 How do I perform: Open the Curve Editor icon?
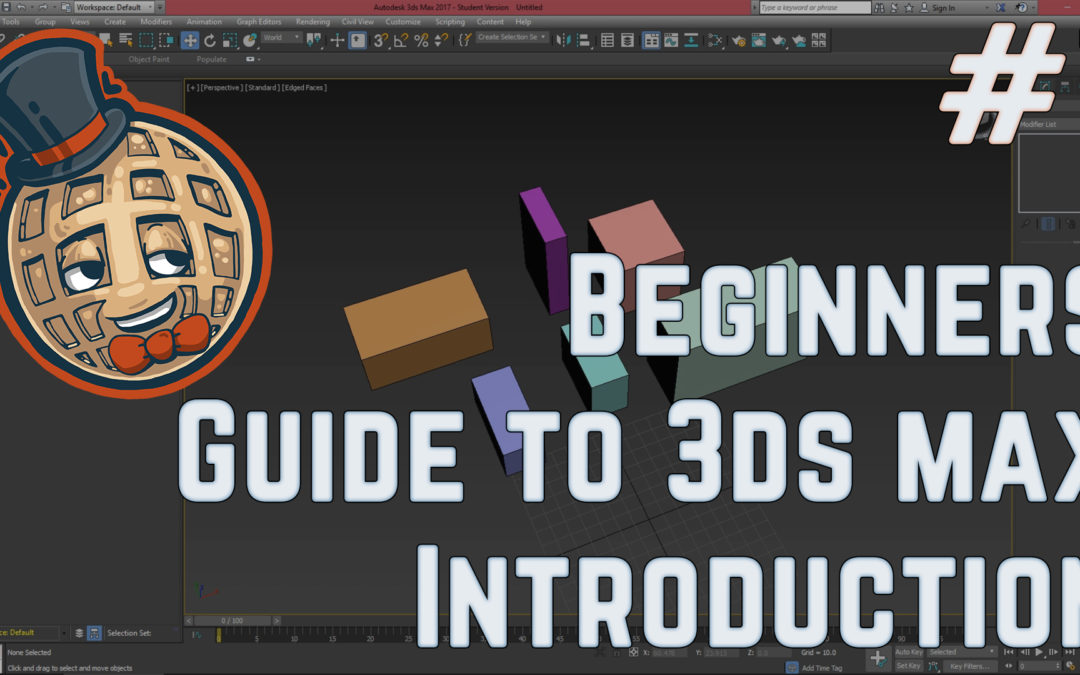tap(671, 40)
